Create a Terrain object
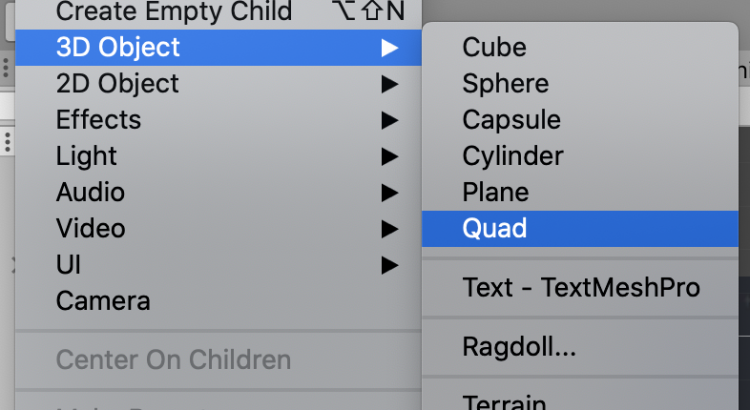The width and height of the screenshot is (750, 410). [504, 403]
